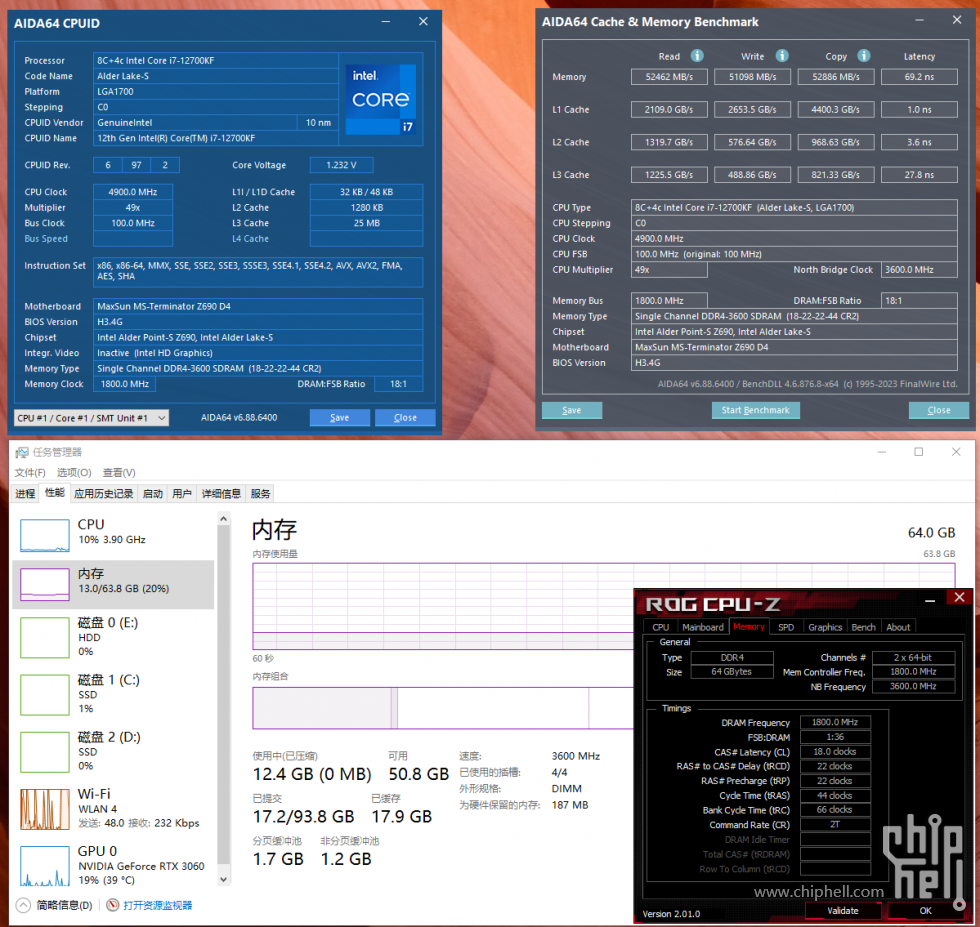Open the CPU tab in ROG CPU-Z
Image resolution: width=980 pixels, height=927 pixels.
click(661, 627)
